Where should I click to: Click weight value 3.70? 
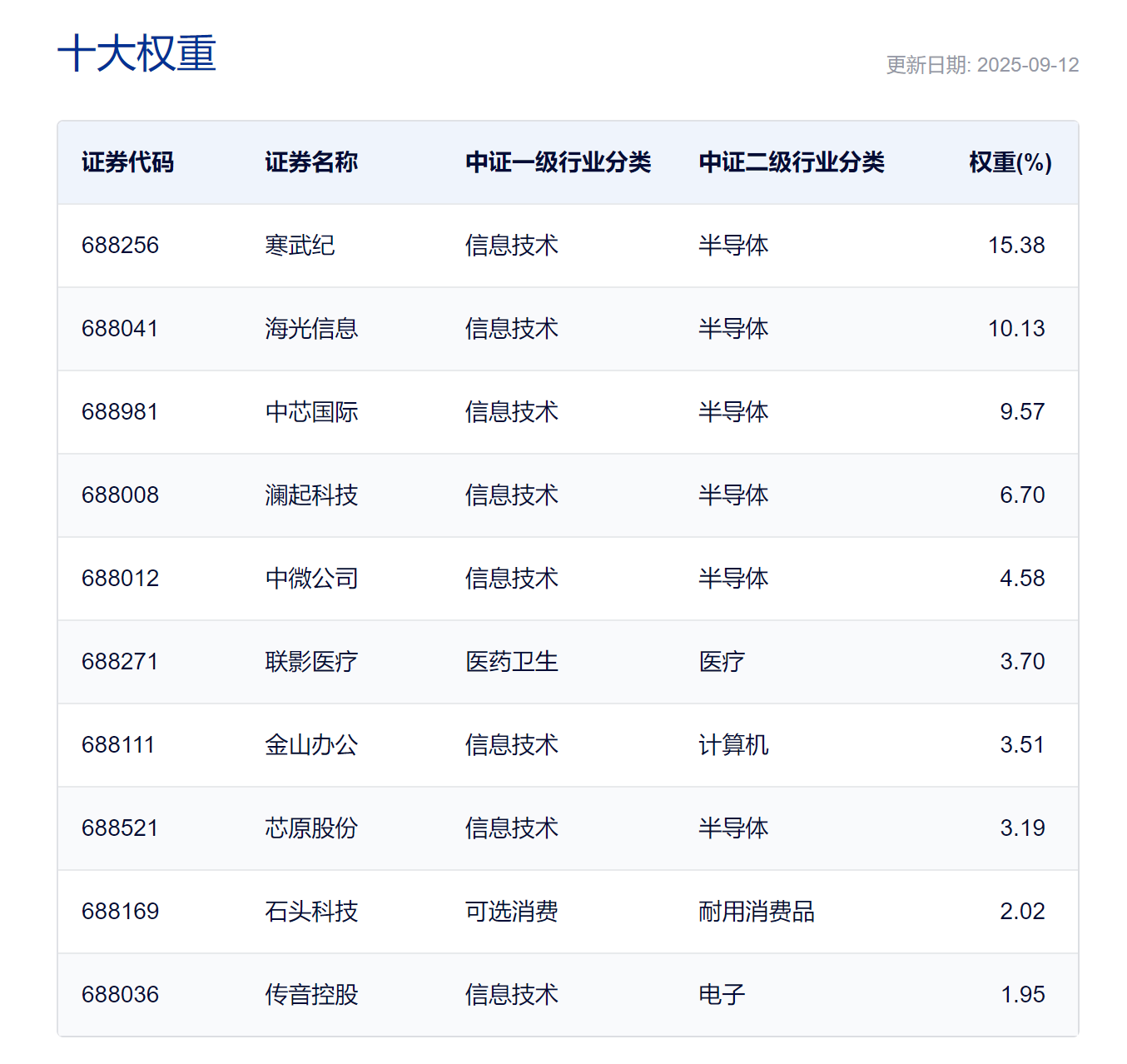[x=1022, y=662]
